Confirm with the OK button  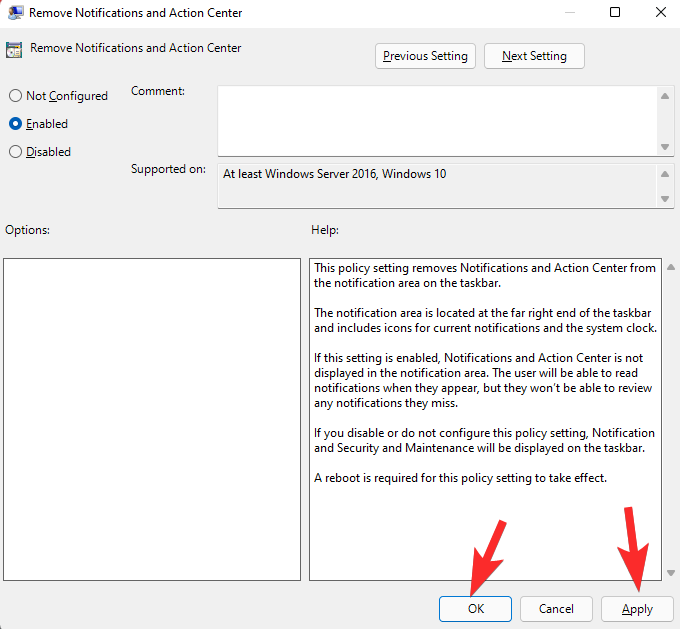point(475,609)
